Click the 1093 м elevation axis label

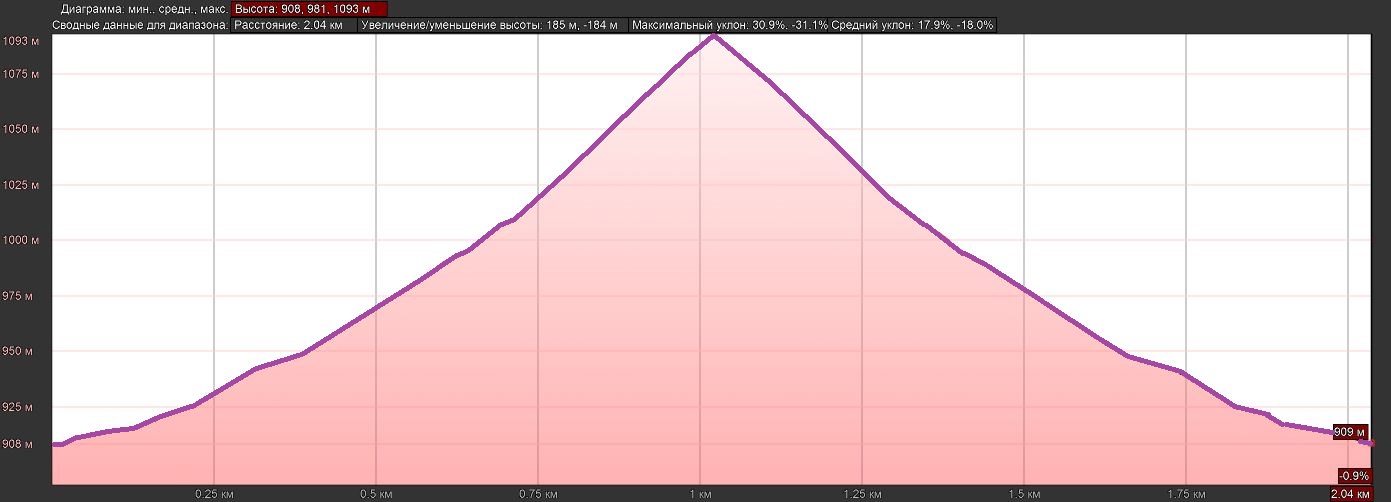(20, 41)
